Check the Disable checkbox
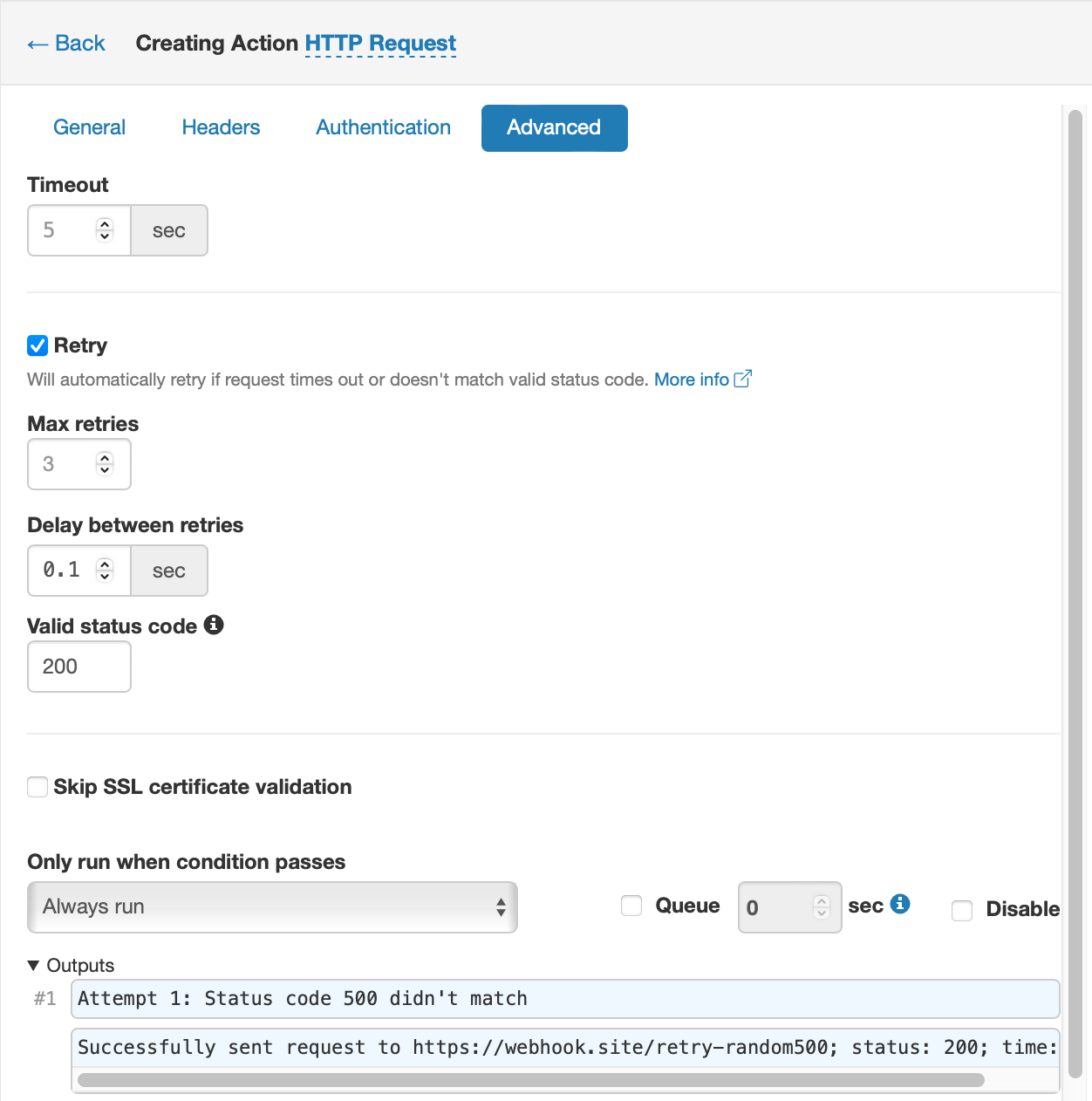Screen dimensions: 1092x1101 click(962, 910)
